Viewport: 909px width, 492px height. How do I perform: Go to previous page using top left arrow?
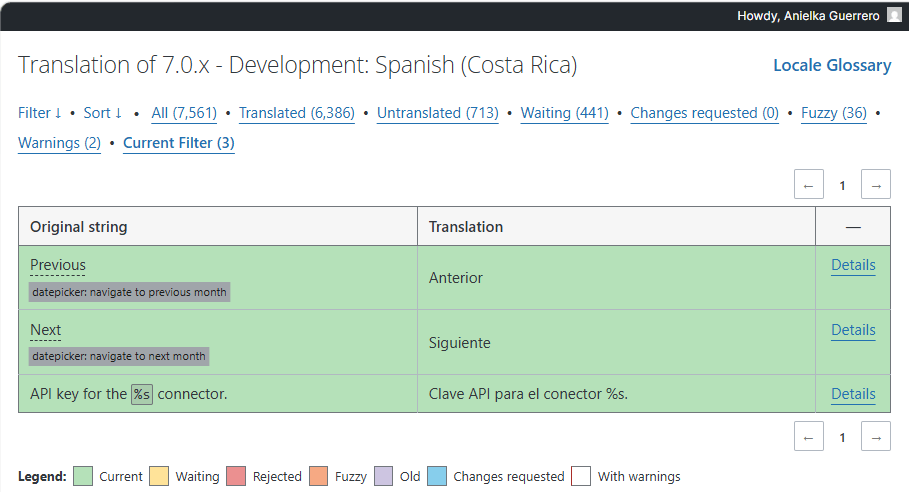click(x=809, y=185)
